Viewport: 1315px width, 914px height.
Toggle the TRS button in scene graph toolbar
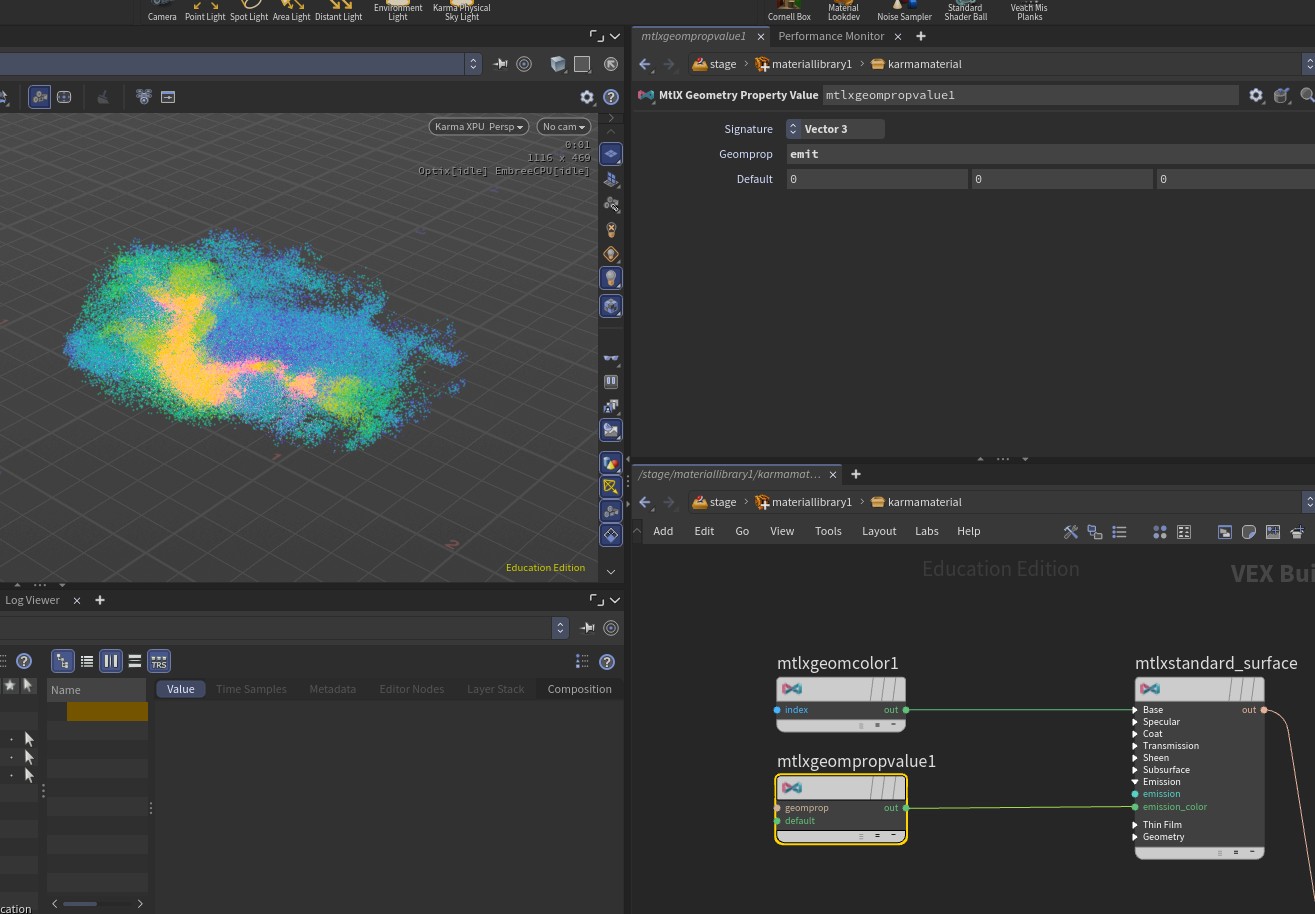tap(159, 661)
